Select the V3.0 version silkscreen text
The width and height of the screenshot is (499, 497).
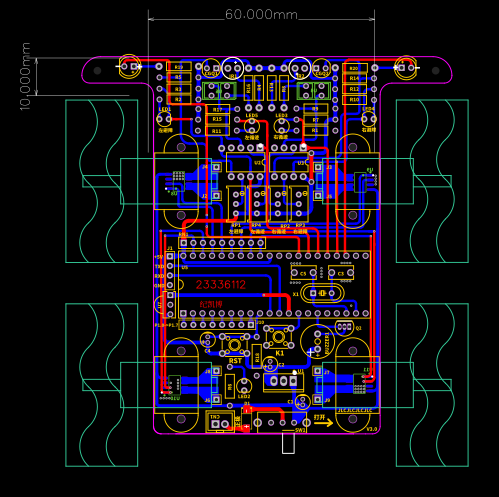pyautogui.click(x=372, y=429)
